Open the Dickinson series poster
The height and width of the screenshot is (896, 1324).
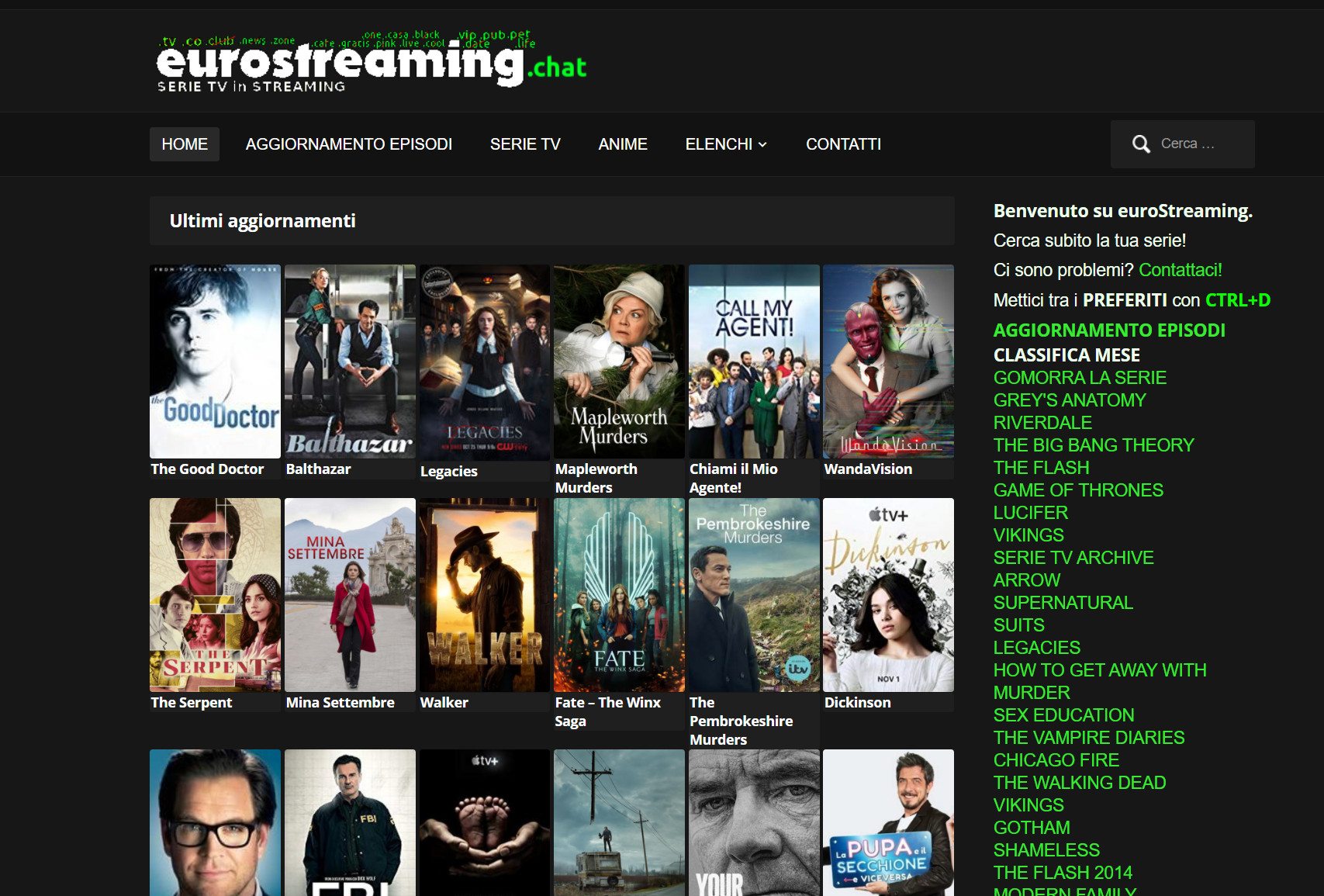click(888, 595)
